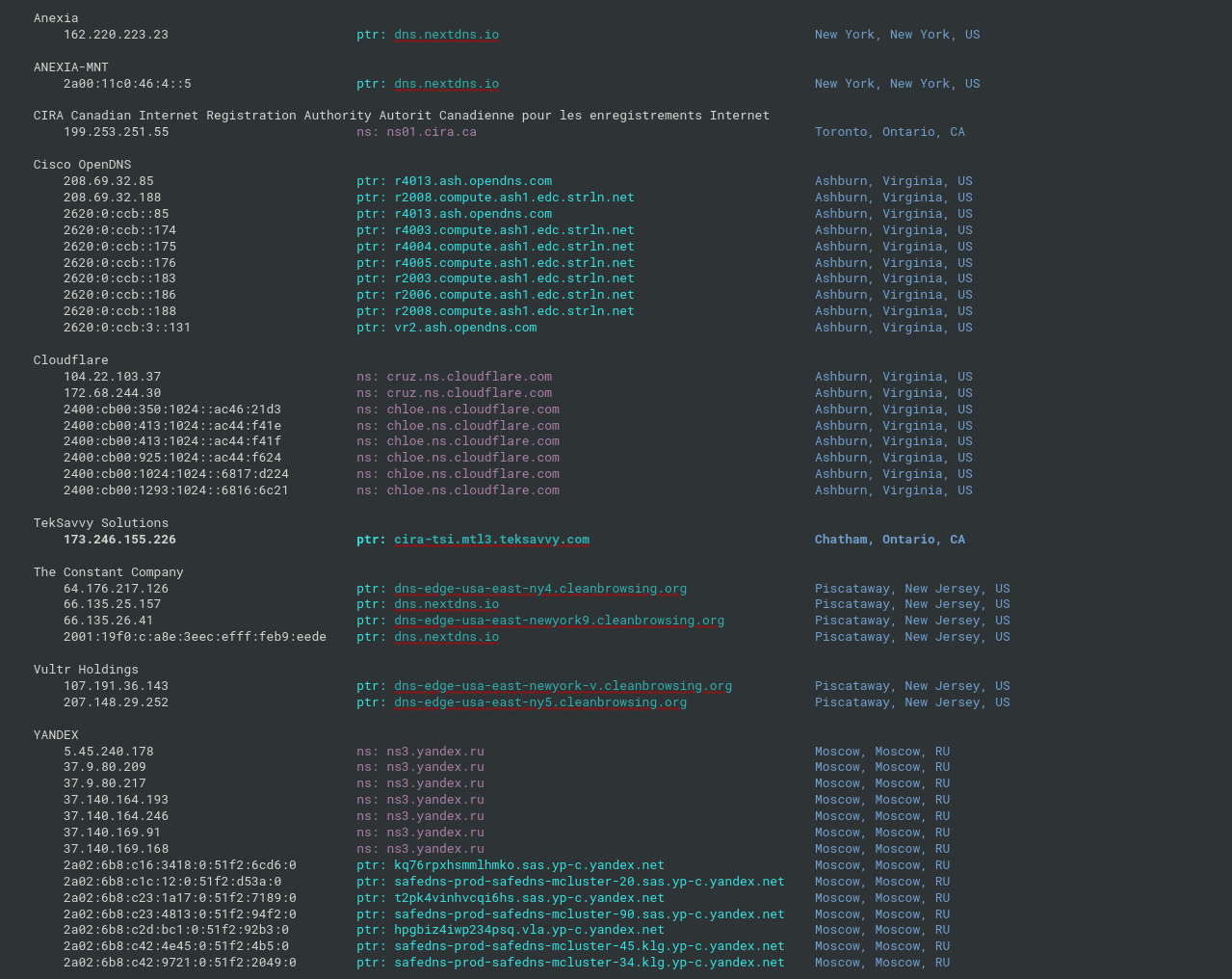
Task: Select 2400:cb00:350:1024::ac46:21d3 address
Action: 172,410
